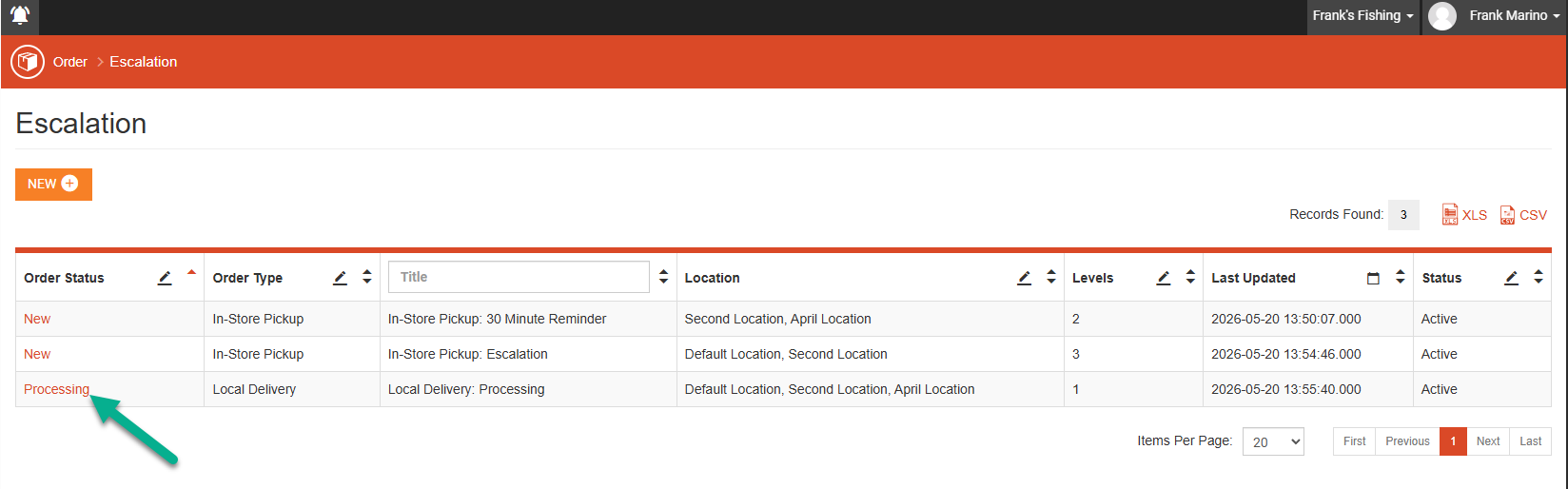The width and height of the screenshot is (1568, 489).
Task: Export records using CSV icon
Action: (1507, 215)
